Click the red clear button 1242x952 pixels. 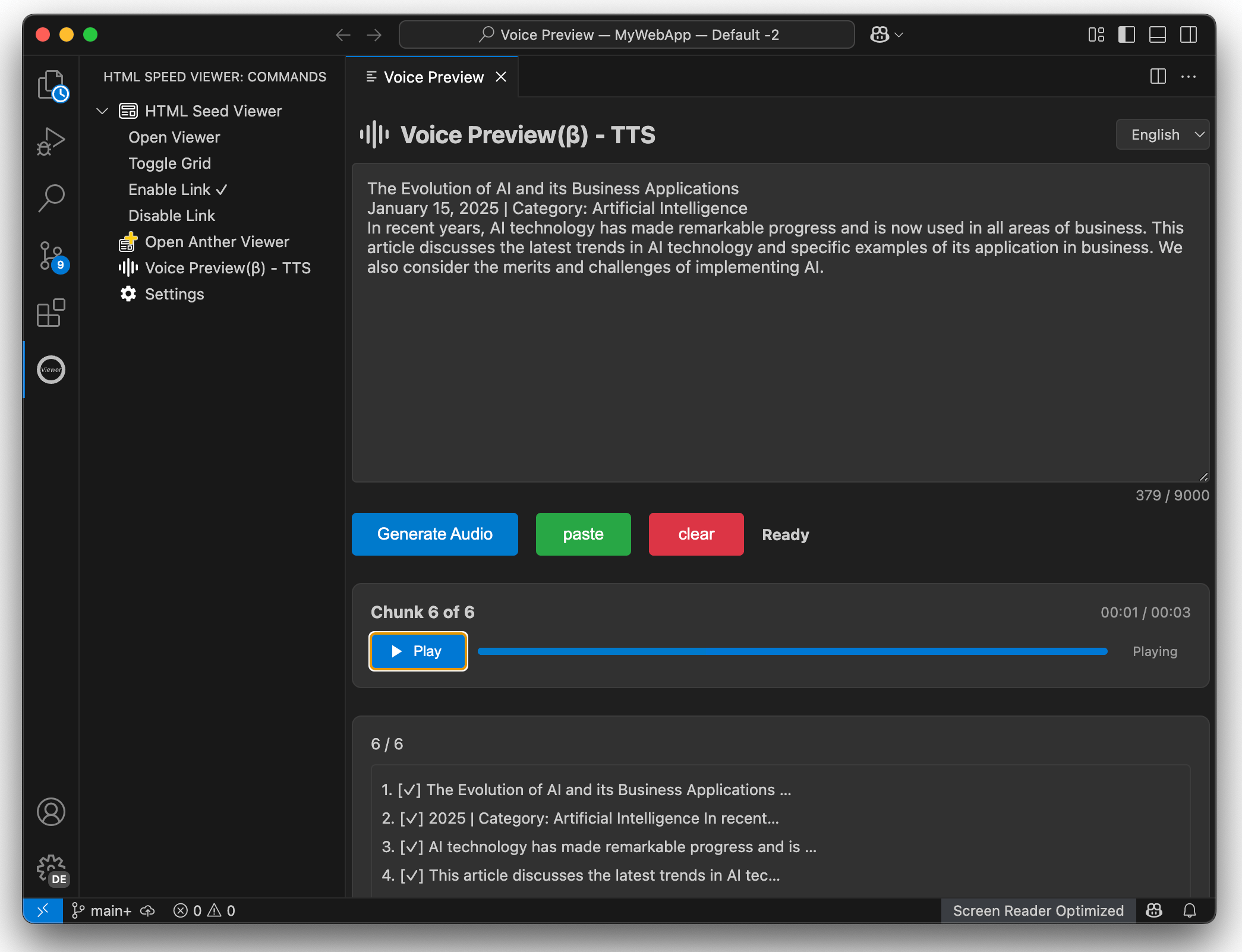pos(696,534)
